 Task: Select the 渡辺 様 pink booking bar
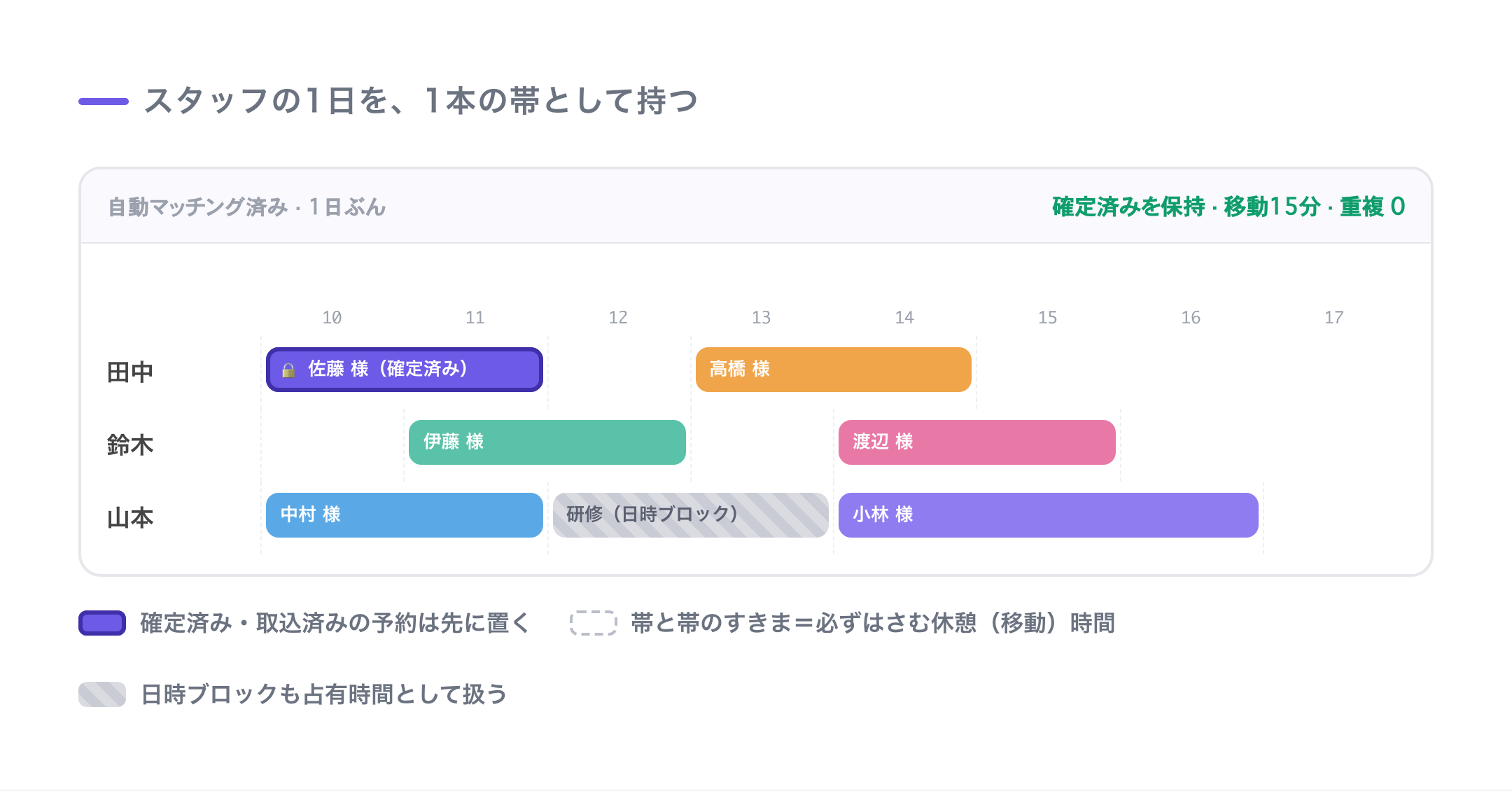coord(977,442)
